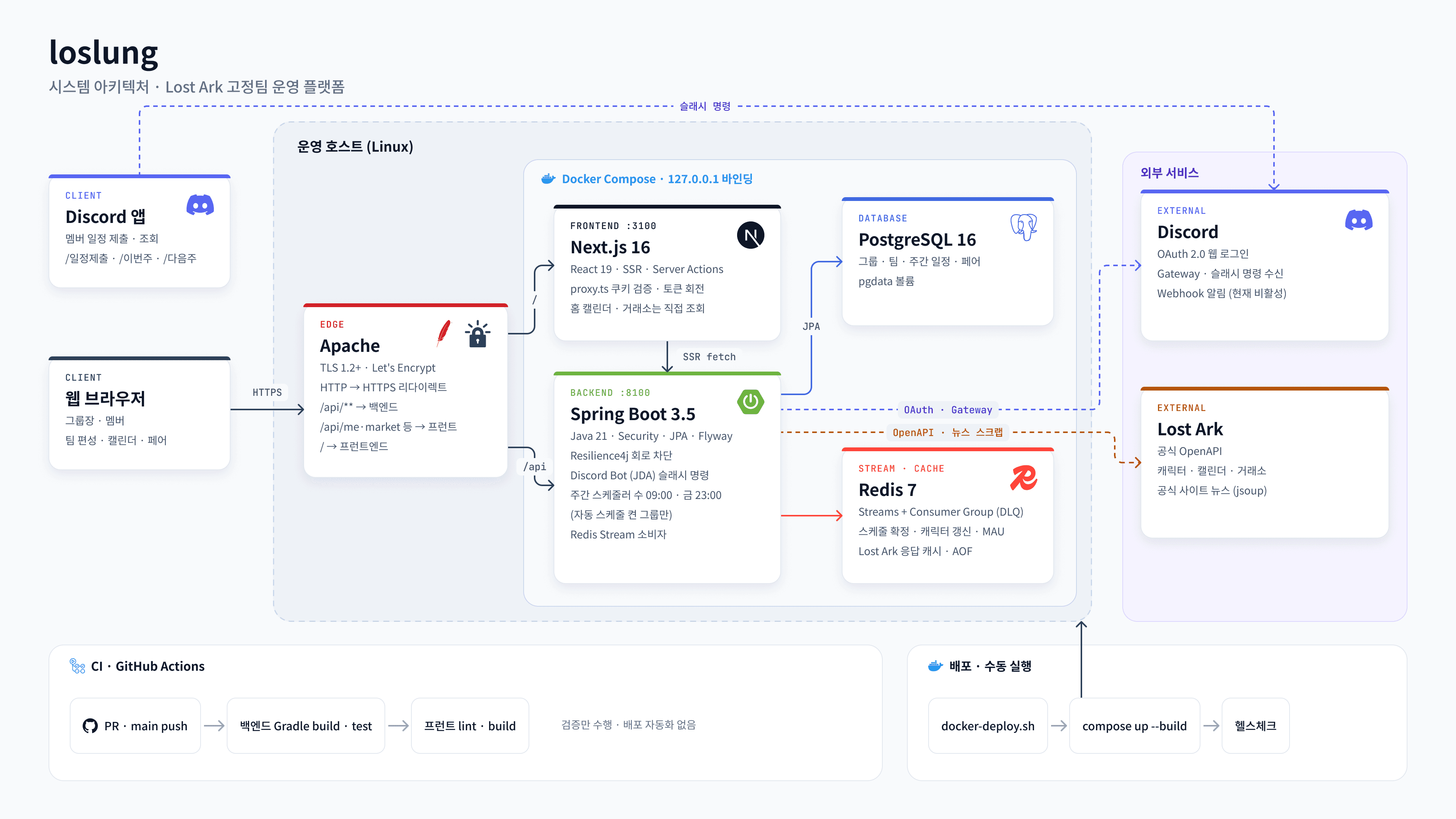Click the HTTPS connector label
The image size is (1456, 819).
pyautogui.click(x=267, y=392)
